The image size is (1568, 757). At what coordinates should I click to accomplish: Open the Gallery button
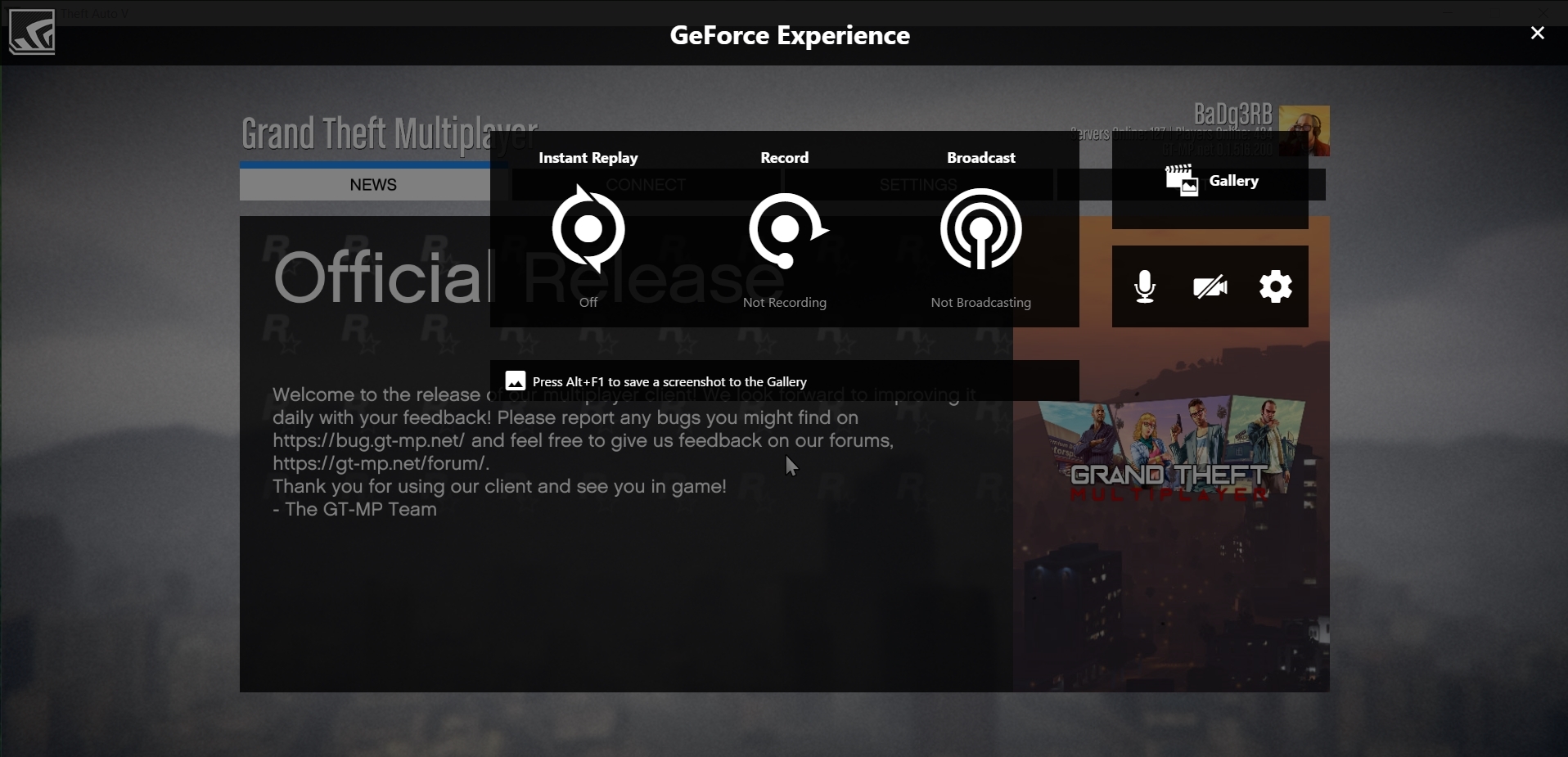pyautogui.click(x=1210, y=181)
